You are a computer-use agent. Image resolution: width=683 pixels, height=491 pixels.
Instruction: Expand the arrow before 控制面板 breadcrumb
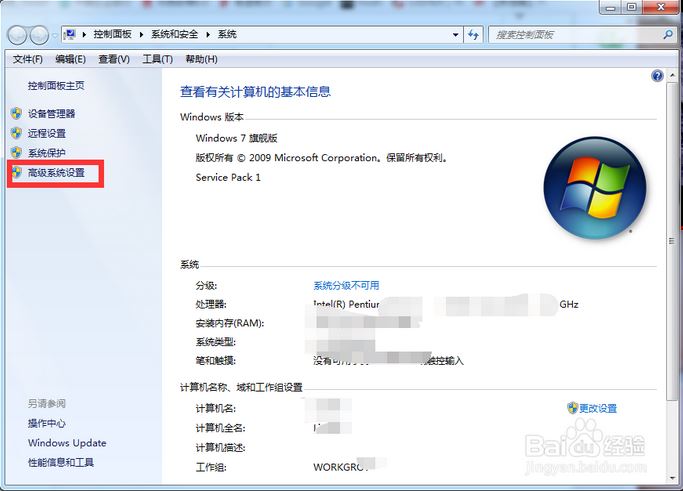tap(84, 34)
